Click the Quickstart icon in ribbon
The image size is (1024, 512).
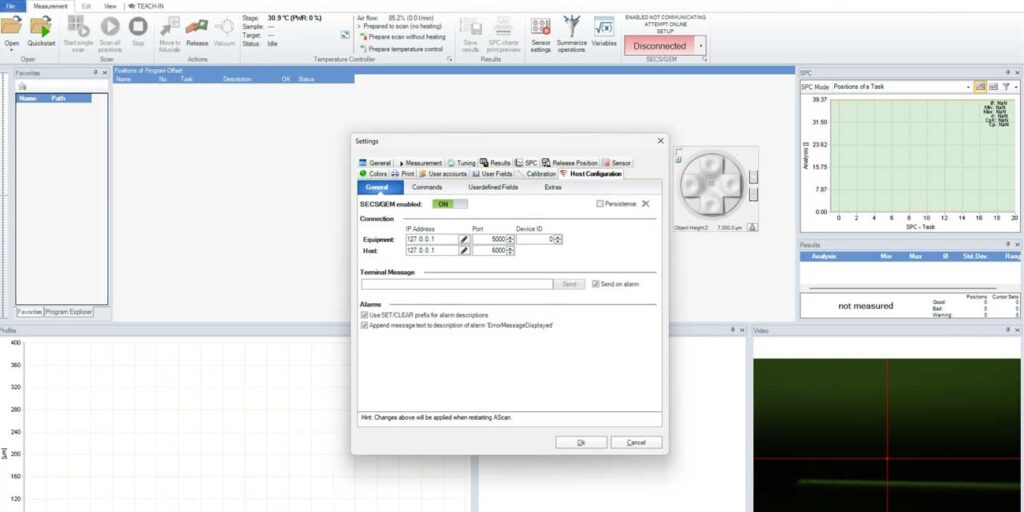point(41,27)
